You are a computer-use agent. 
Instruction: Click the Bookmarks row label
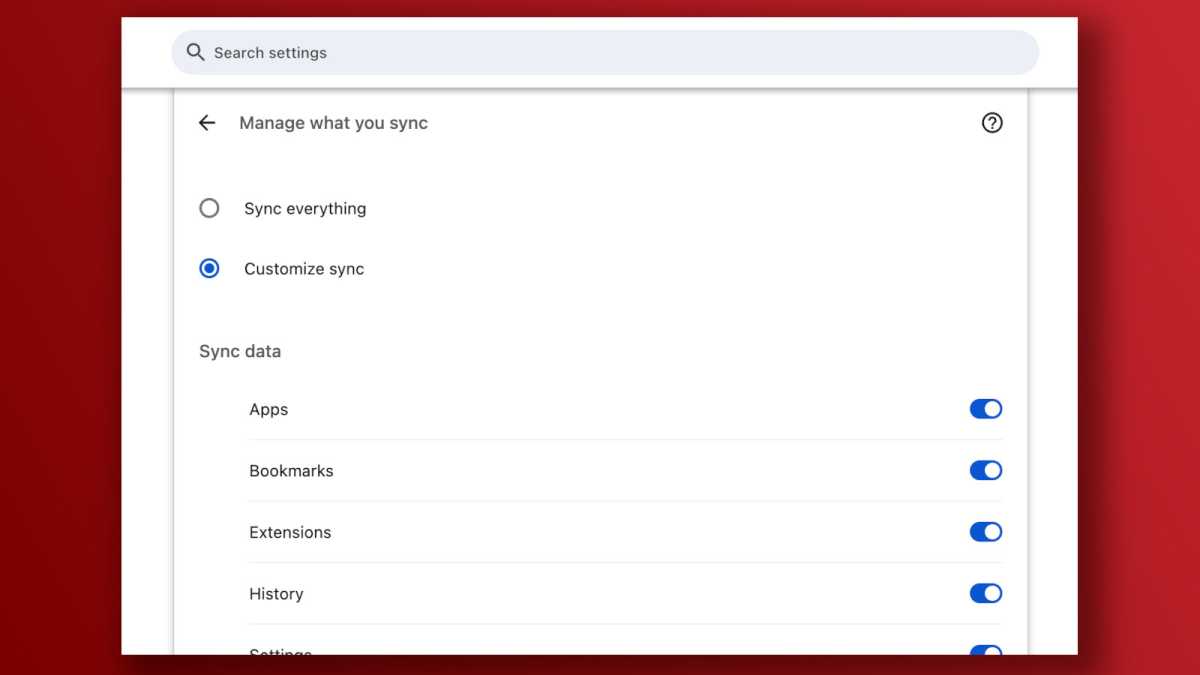click(291, 470)
